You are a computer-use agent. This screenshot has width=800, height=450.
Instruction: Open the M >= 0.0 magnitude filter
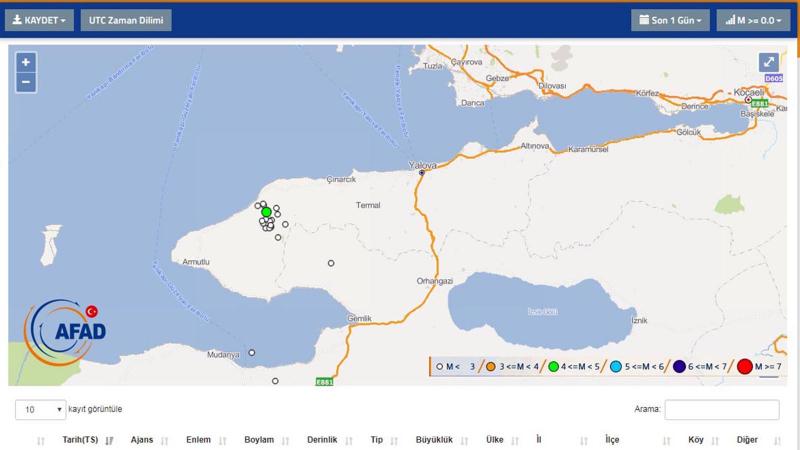pos(752,20)
